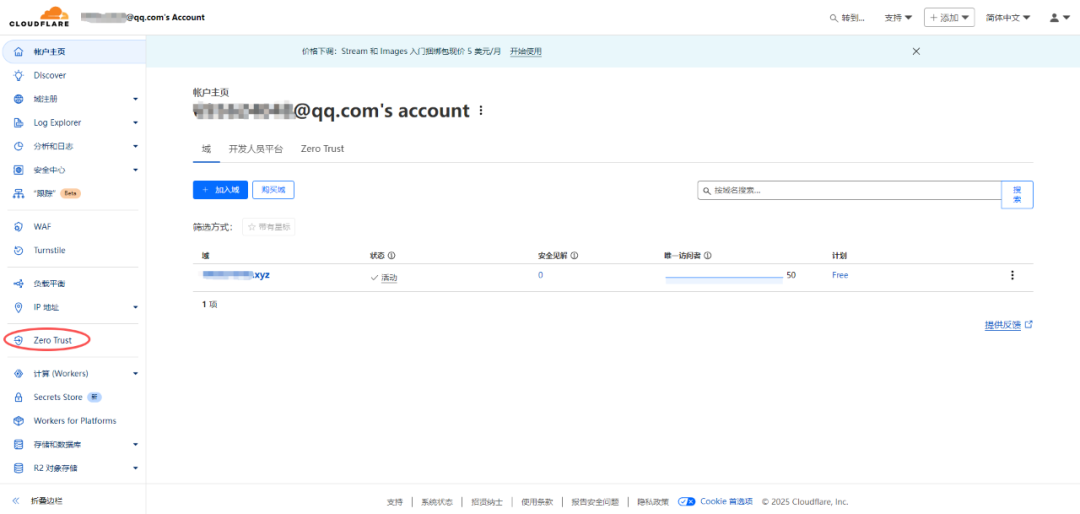
Task: Click the Beta trace hierarchy icon
Action: (x=19, y=194)
